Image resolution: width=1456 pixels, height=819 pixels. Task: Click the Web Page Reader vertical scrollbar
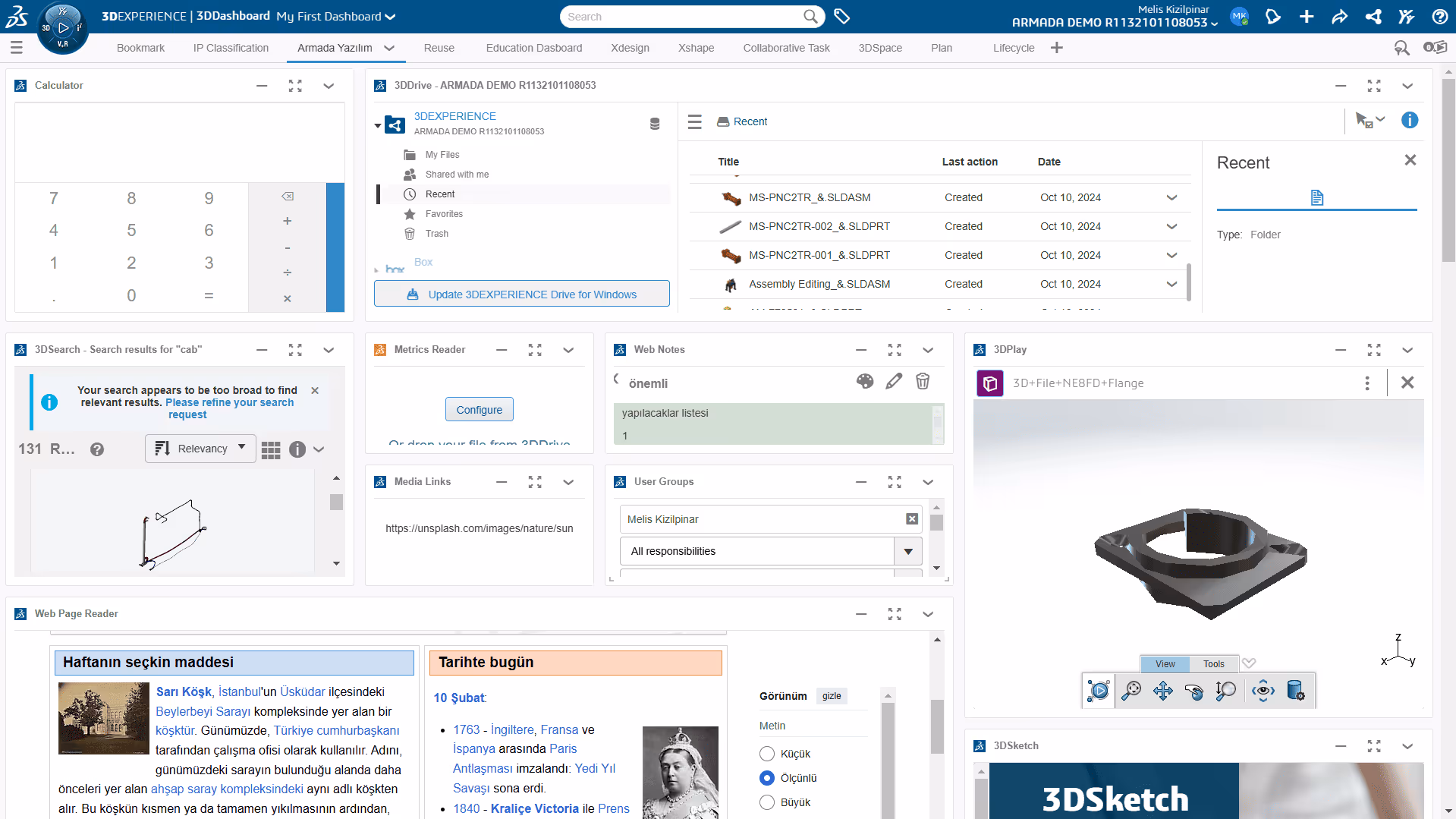click(x=938, y=726)
